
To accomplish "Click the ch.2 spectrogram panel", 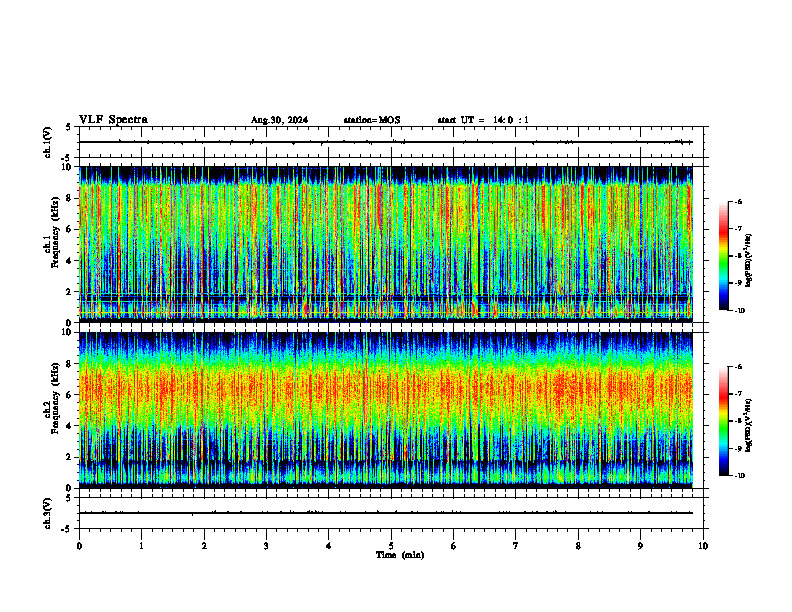I will [386, 410].
